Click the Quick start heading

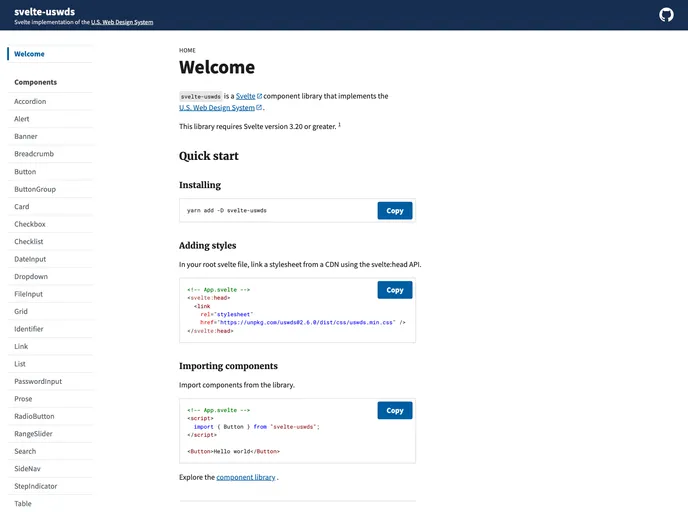click(x=209, y=156)
